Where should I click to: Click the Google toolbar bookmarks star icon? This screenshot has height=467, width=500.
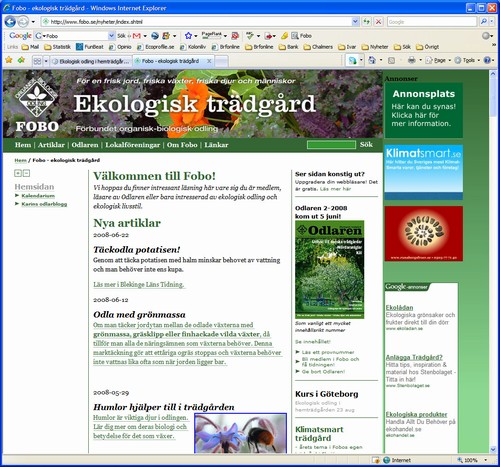[x=188, y=36]
